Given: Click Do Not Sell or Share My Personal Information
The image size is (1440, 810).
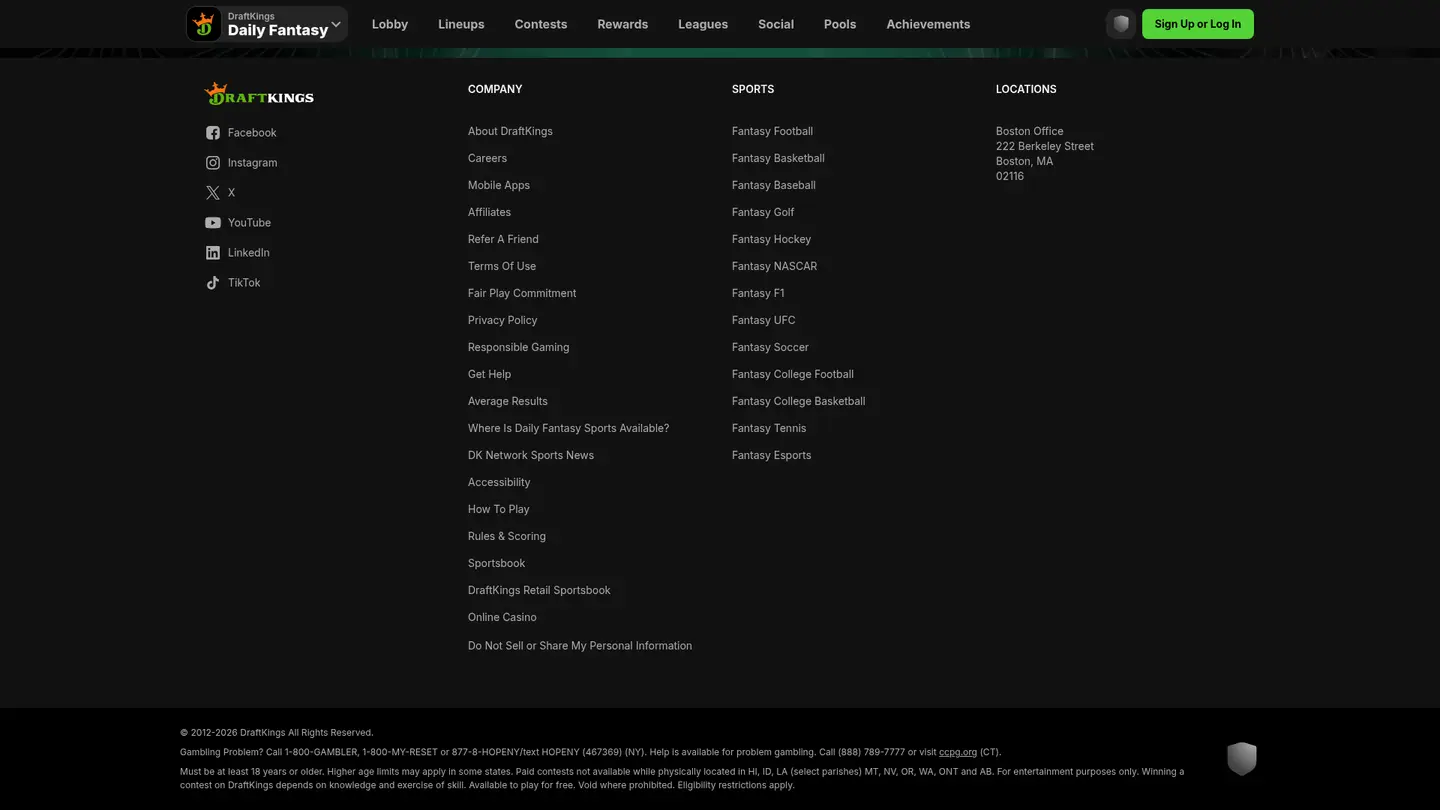Looking at the screenshot, I should [580, 646].
